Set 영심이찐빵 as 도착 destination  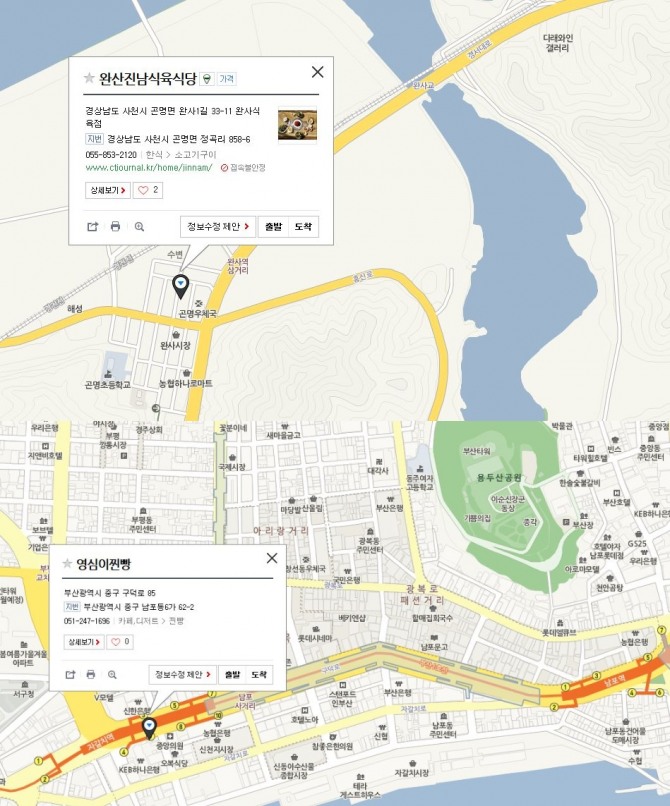tap(259, 674)
